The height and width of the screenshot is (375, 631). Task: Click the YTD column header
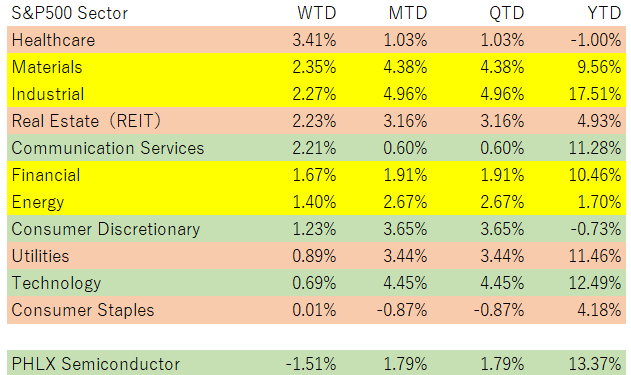pyautogui.click(x=604, y=13)
